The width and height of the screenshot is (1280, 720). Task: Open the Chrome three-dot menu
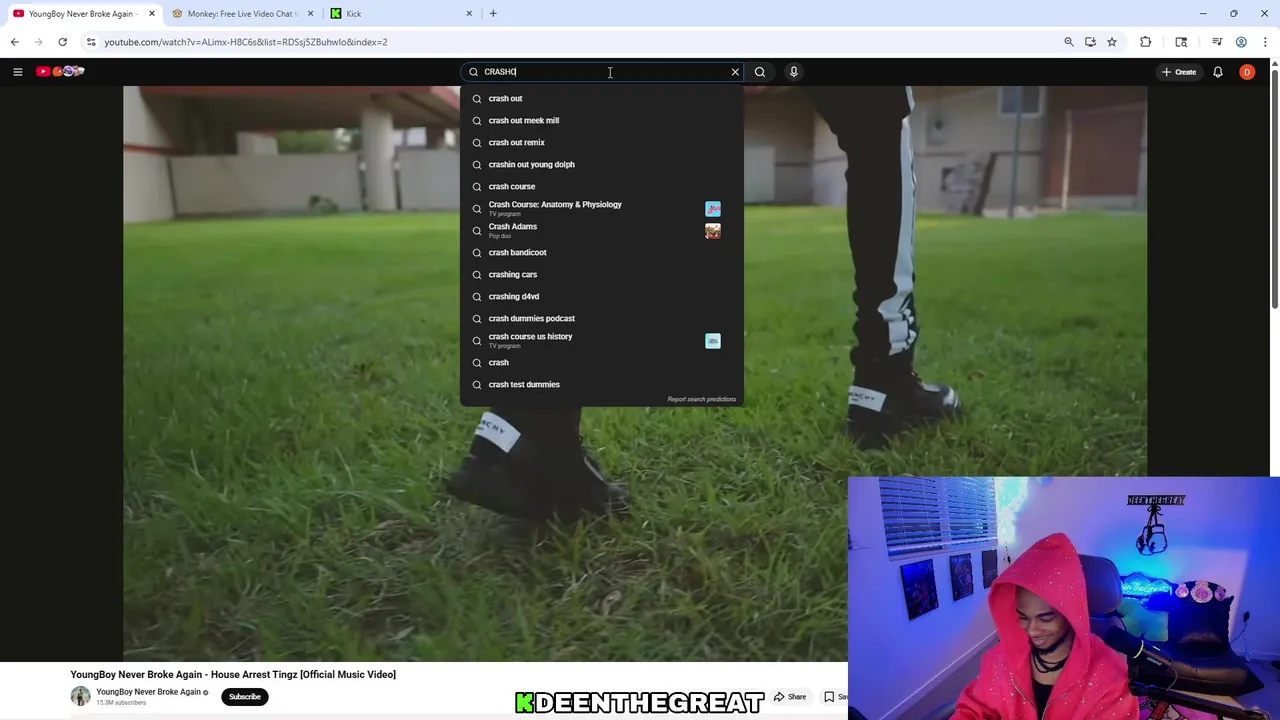(x=1265, y=42)
